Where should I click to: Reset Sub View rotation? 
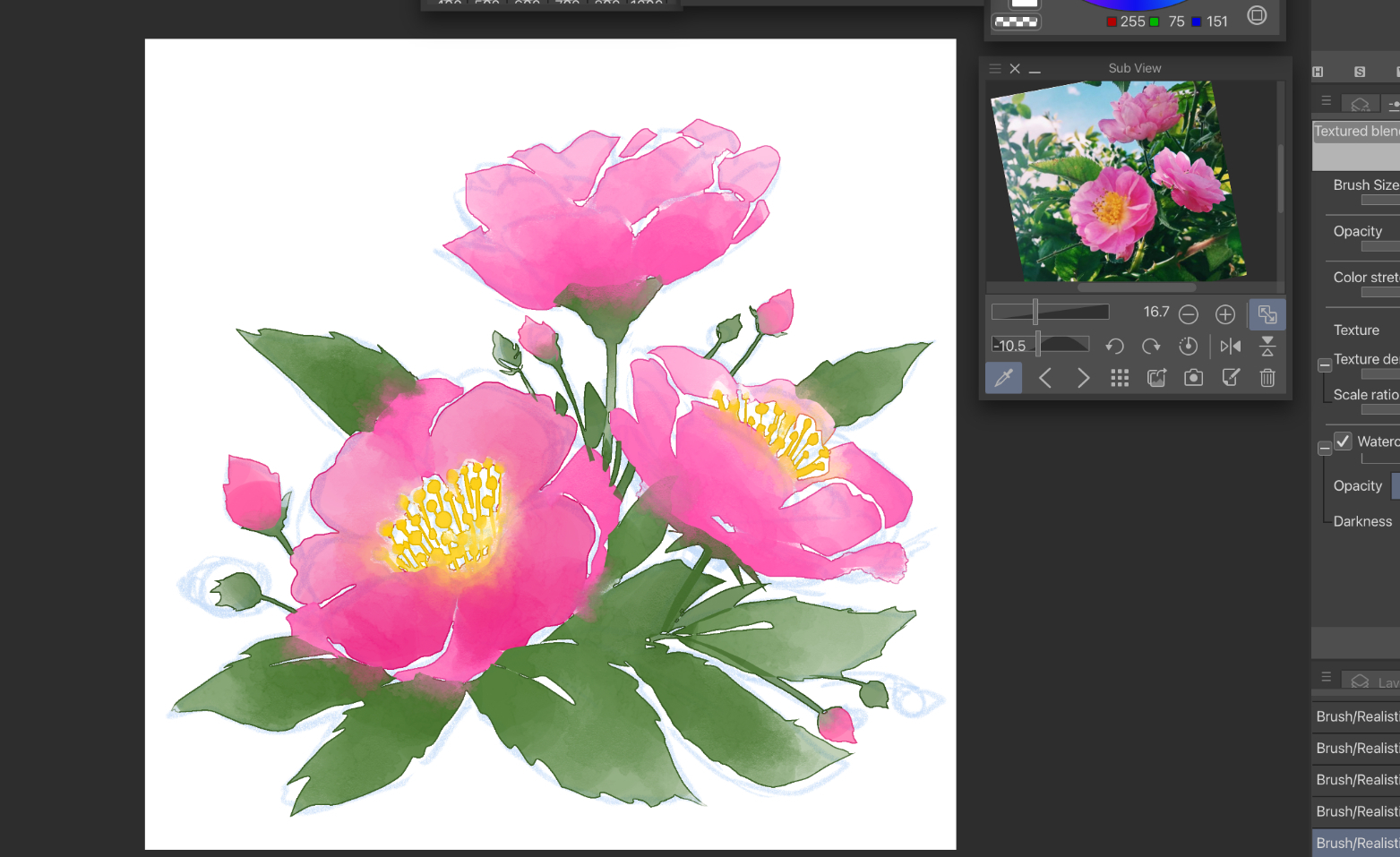pyautogui.click(x=1188, y=347)
